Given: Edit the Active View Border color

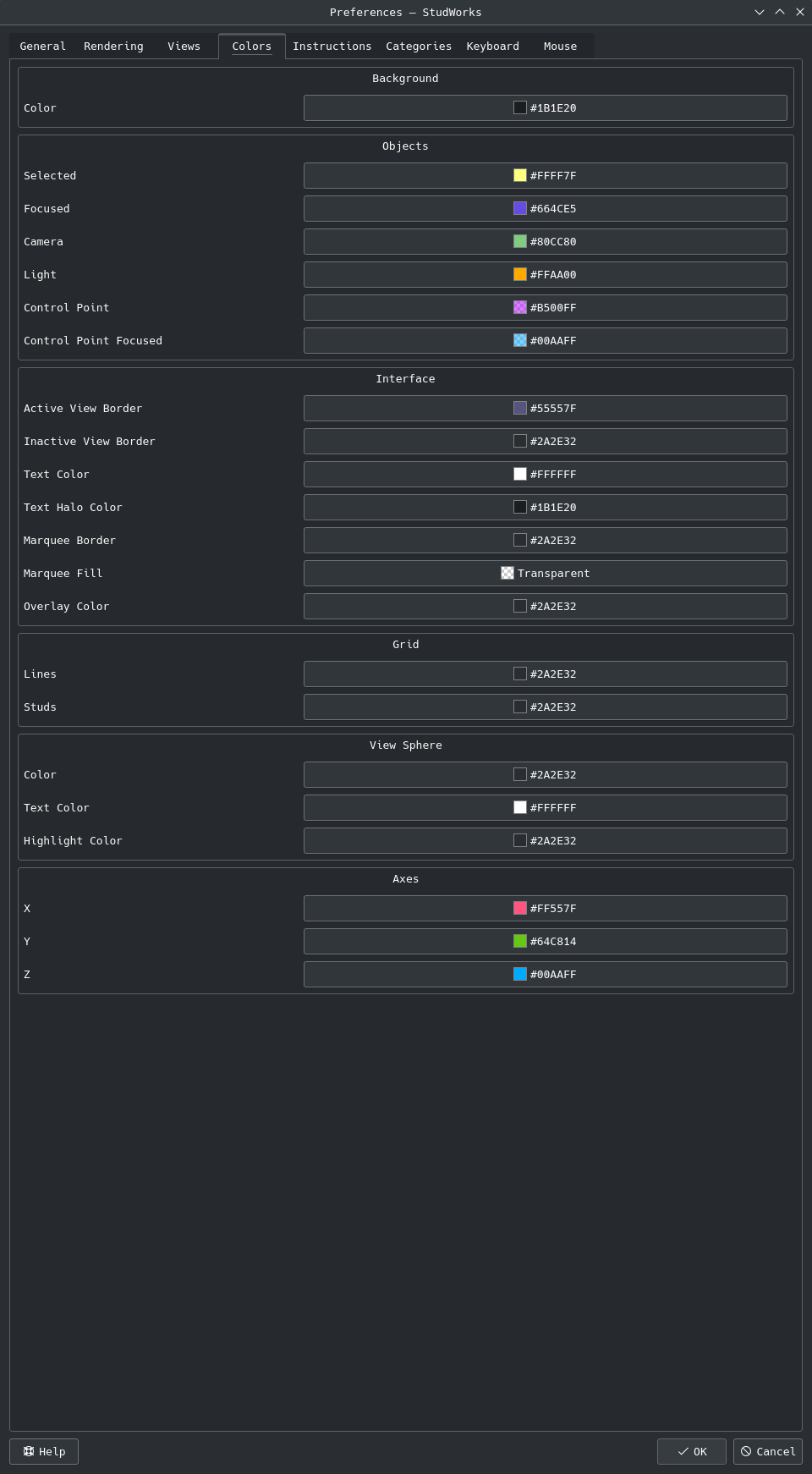Looking at the screenshot, I should pos(546,409).
